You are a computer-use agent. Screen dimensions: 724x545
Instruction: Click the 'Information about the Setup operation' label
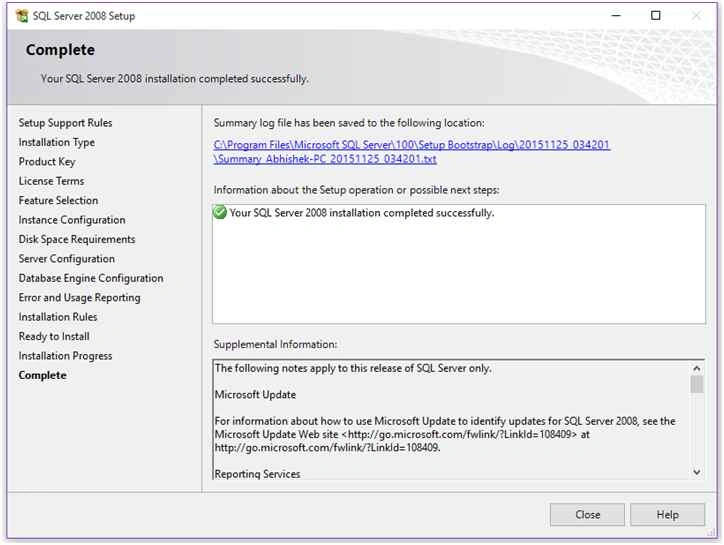[356, 190]
